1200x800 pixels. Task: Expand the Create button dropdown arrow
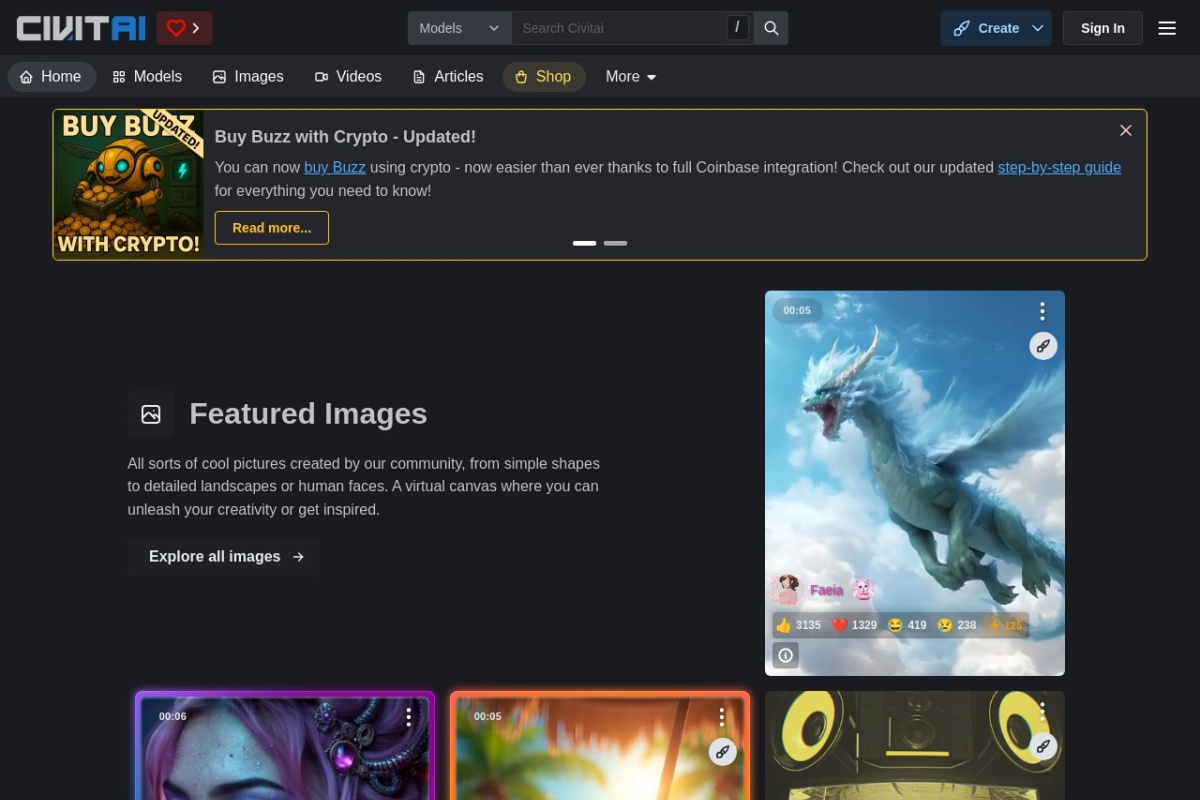point(1038,28)
